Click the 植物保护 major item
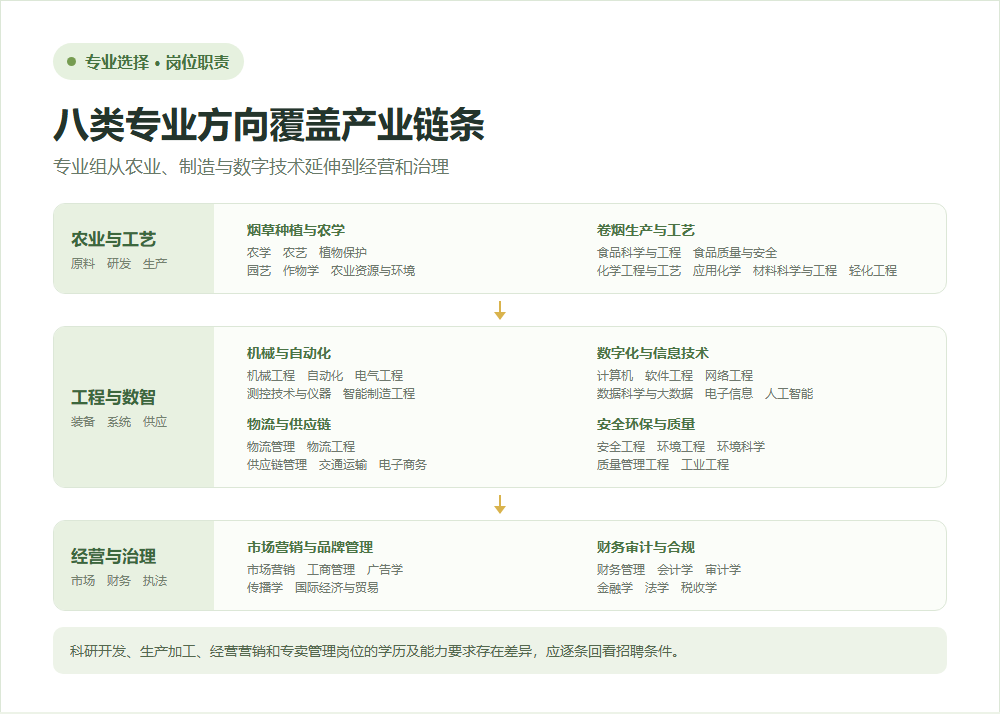 click(x=343, y=252)
